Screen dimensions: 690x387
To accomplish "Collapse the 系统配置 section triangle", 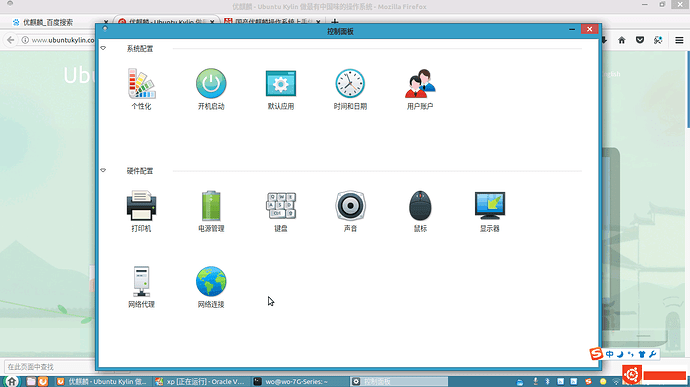I will 103,48.
